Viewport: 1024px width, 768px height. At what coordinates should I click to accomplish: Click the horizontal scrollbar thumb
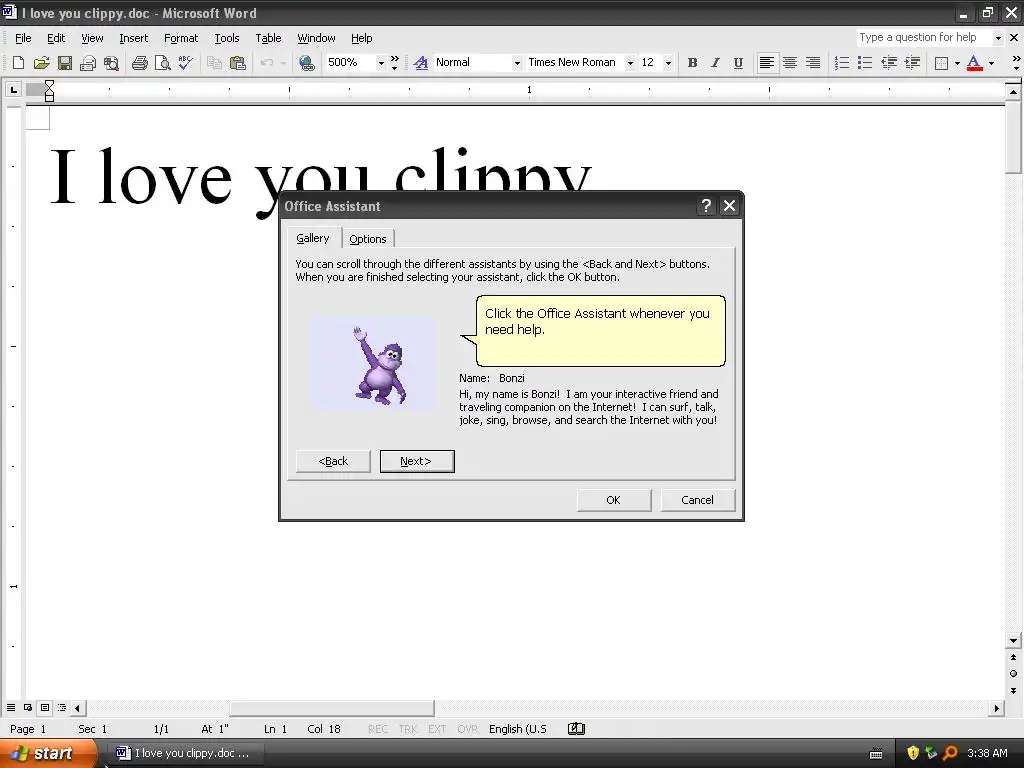point(332,708)
